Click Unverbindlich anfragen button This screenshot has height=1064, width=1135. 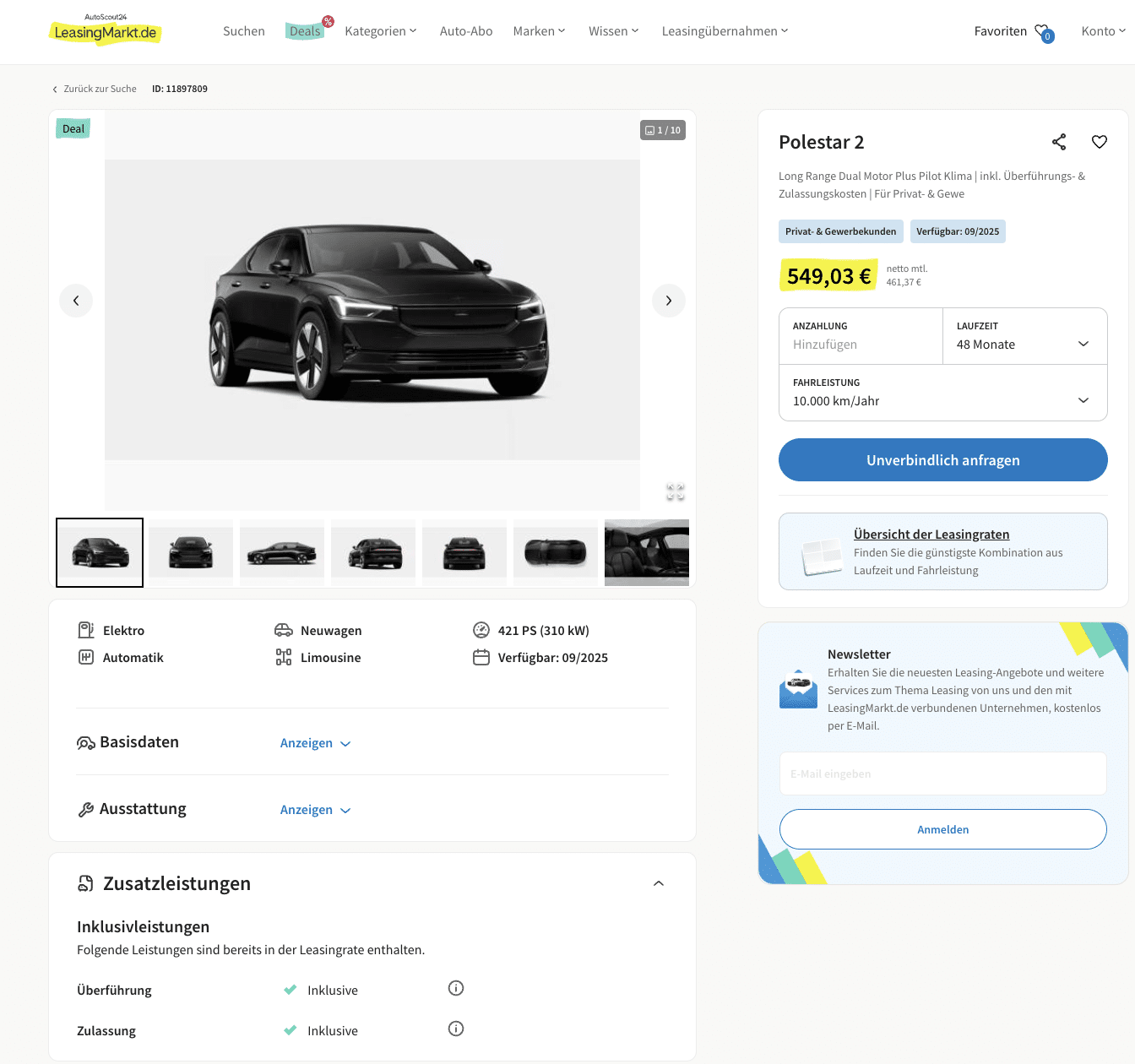943,460
